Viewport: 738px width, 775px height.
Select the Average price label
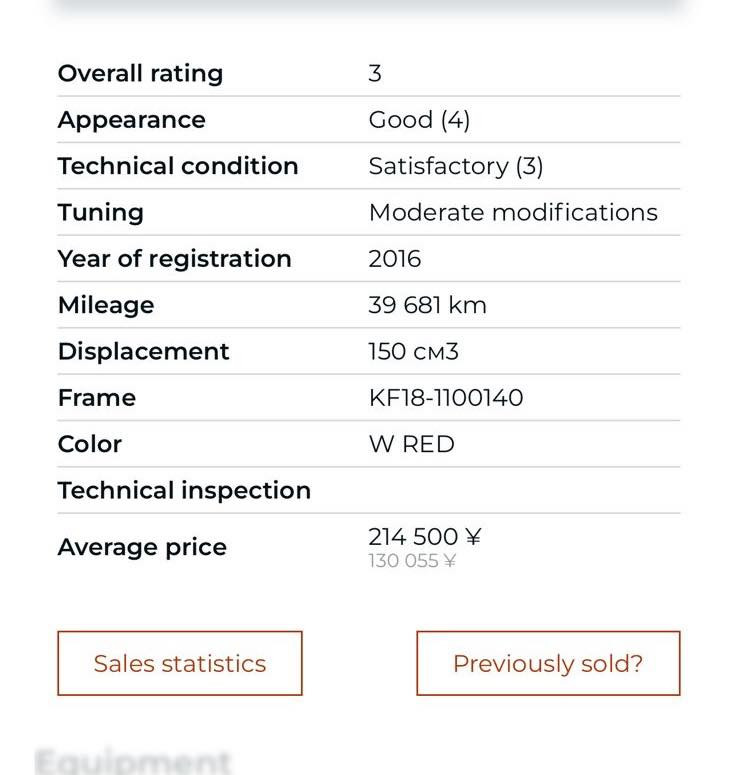point(142,547)
